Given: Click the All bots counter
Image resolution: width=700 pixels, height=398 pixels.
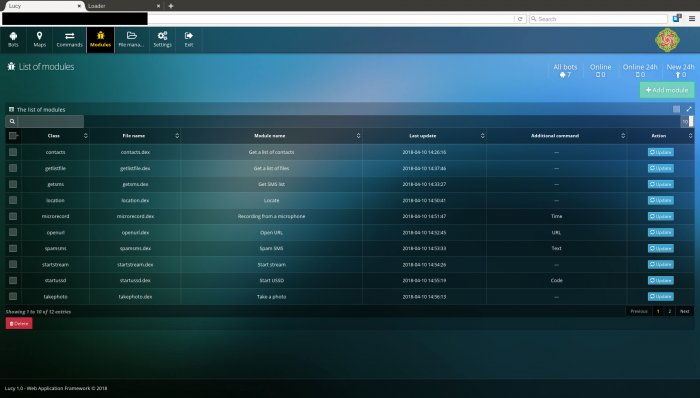Looking at the screenshot, I should [x=565, y=70].
